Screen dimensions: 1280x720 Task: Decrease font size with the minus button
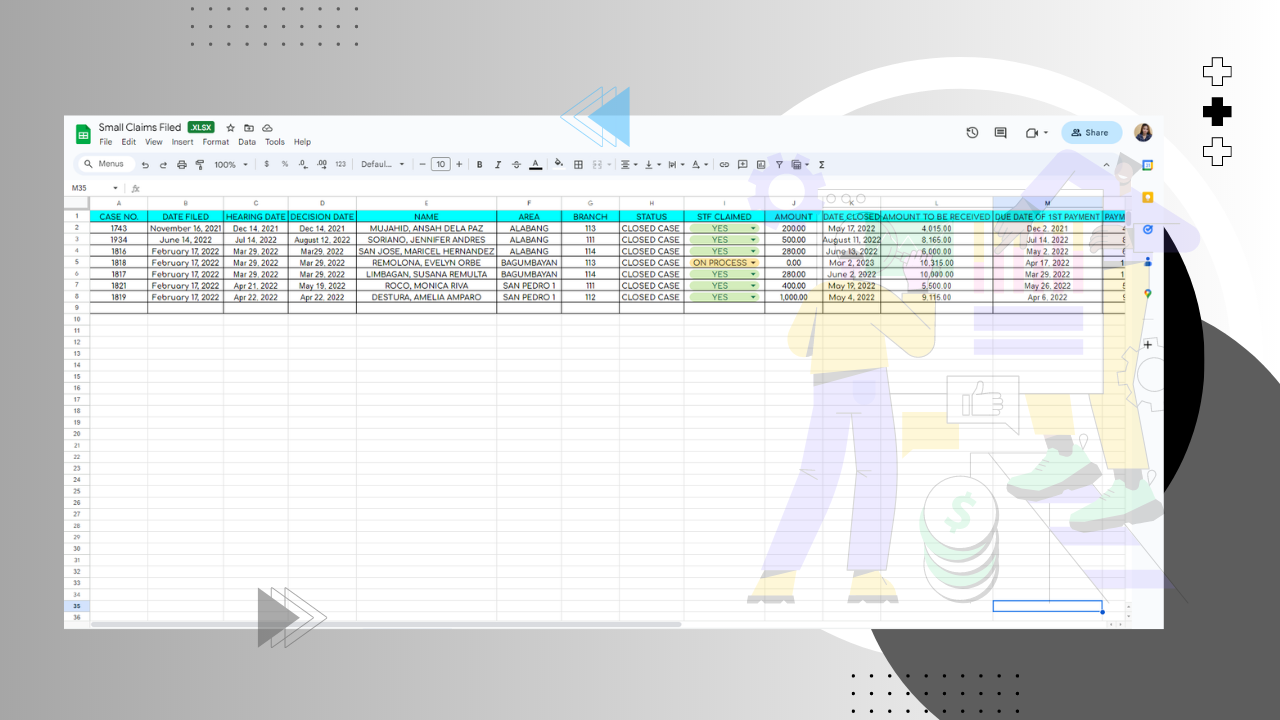pos(422,164)
